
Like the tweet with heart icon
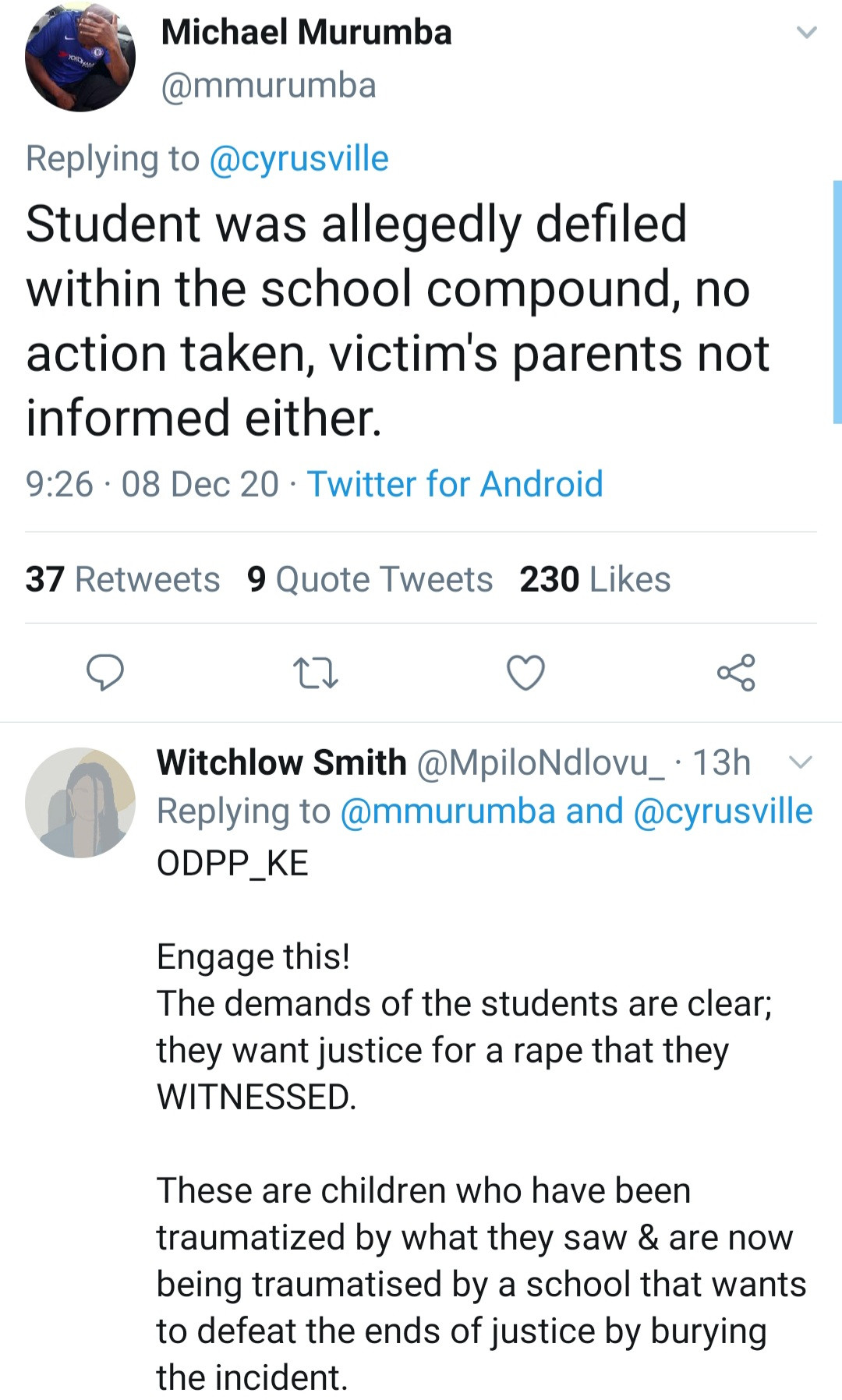tap(525, 673)
